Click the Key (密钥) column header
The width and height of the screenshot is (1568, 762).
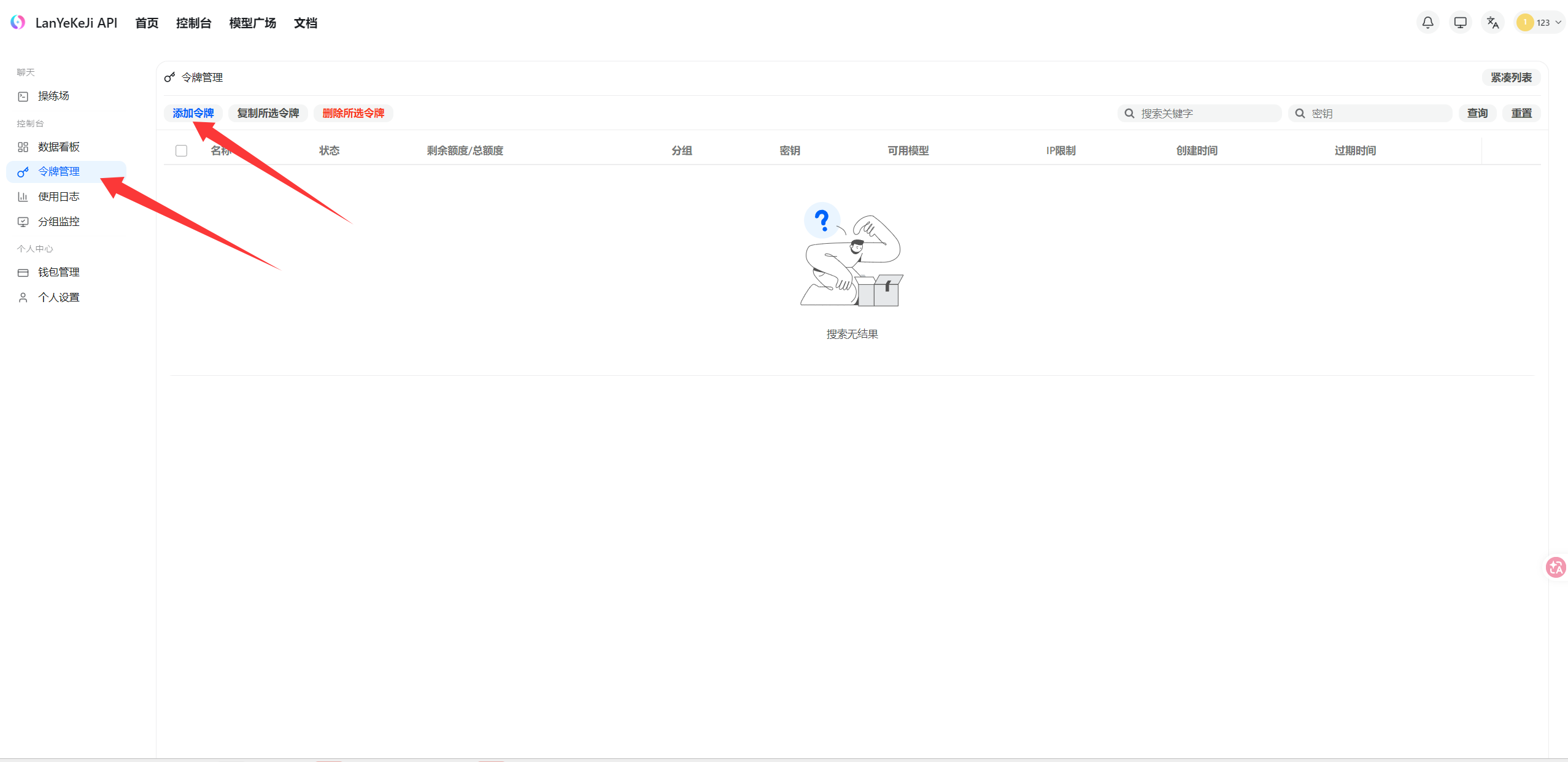point(790,151)
